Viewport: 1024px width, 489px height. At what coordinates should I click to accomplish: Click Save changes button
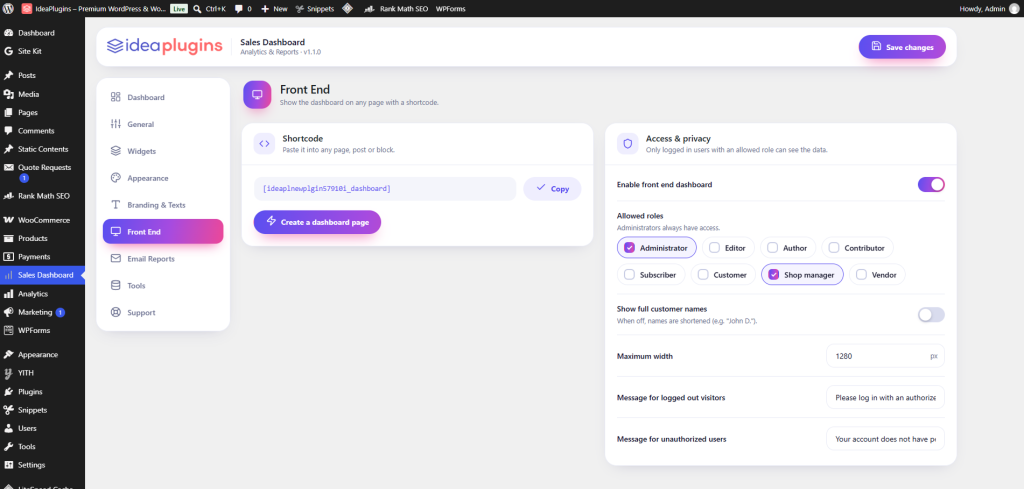pos(902,47)
